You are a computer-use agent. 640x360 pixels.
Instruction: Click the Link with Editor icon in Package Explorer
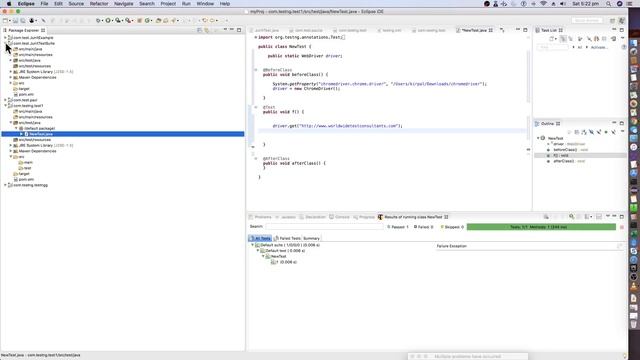207,30
